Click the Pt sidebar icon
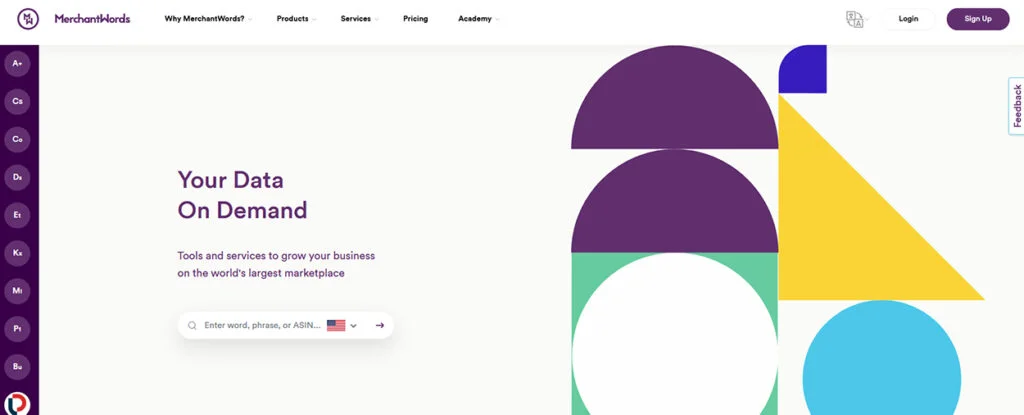The height and width of the screenshot is (415, 1024). click(x=18, y=328)
